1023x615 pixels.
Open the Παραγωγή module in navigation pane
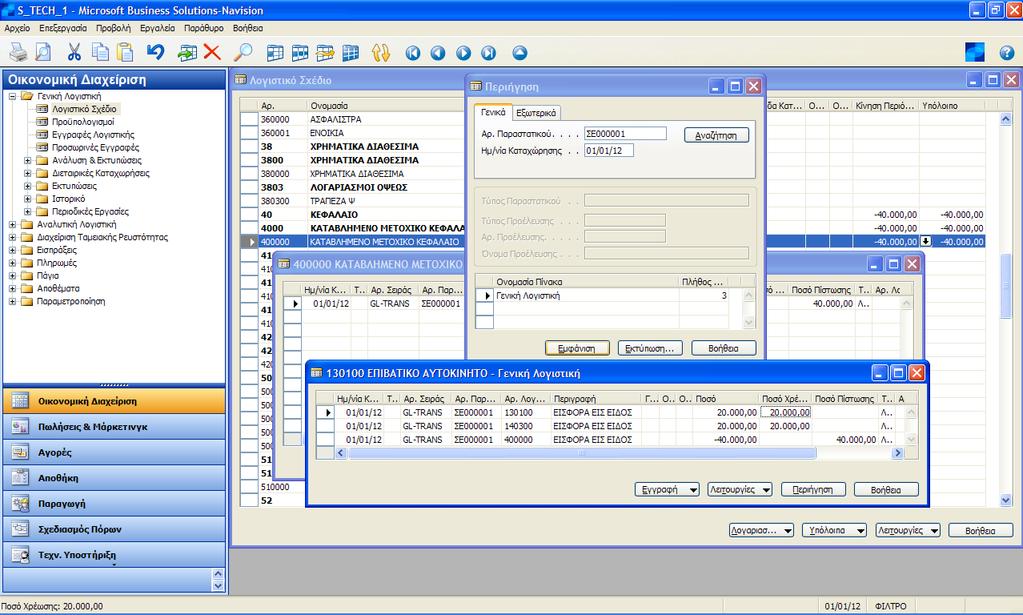point(114,503)
